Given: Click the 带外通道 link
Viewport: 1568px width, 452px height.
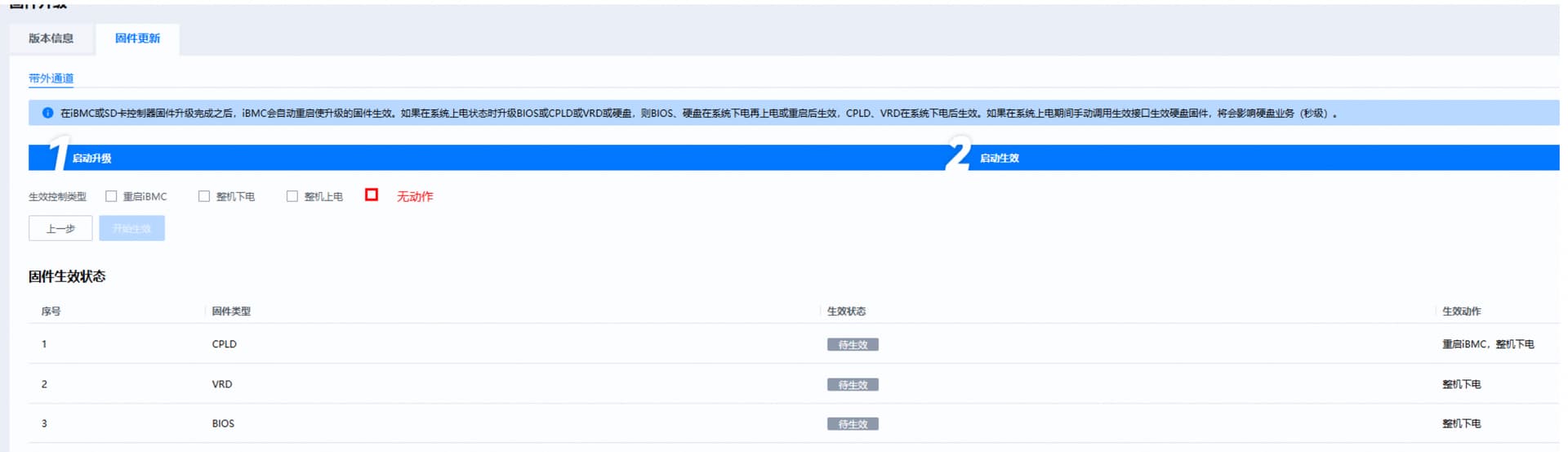Looking at the screenshot, I should pyautogui.click(x=51, y=78).
